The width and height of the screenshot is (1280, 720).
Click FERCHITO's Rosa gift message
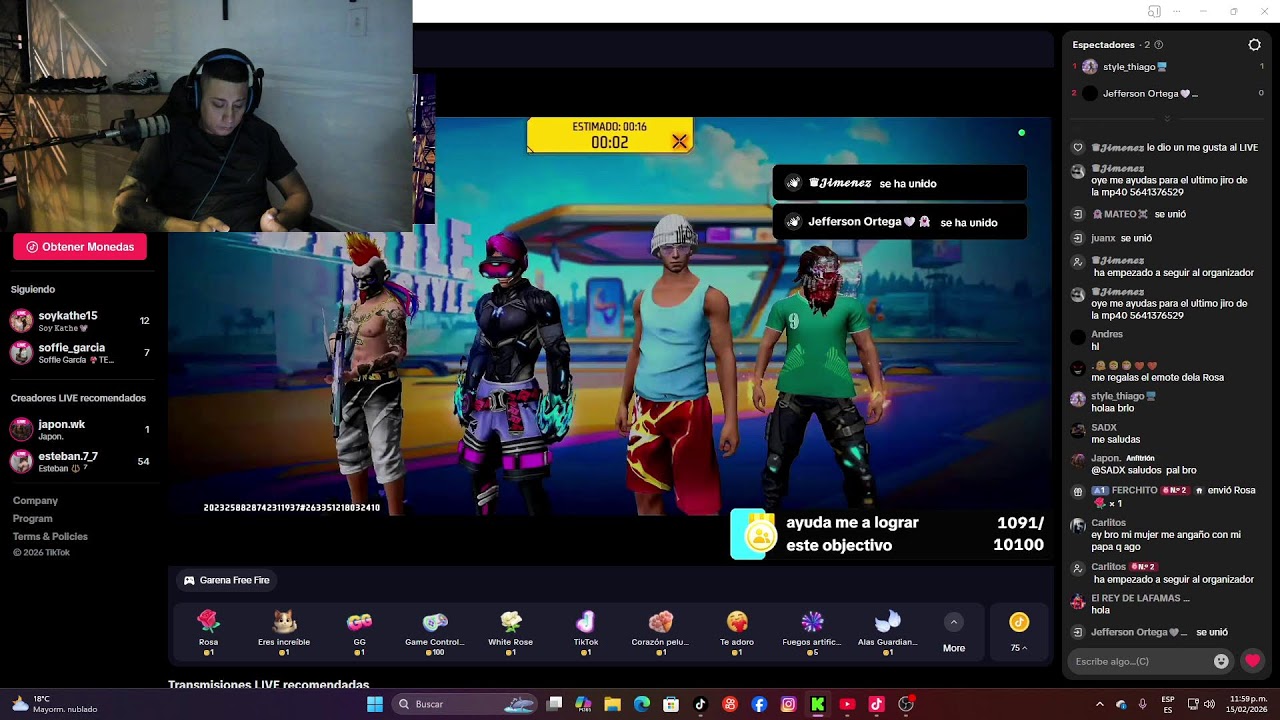tap(1165, 496)
